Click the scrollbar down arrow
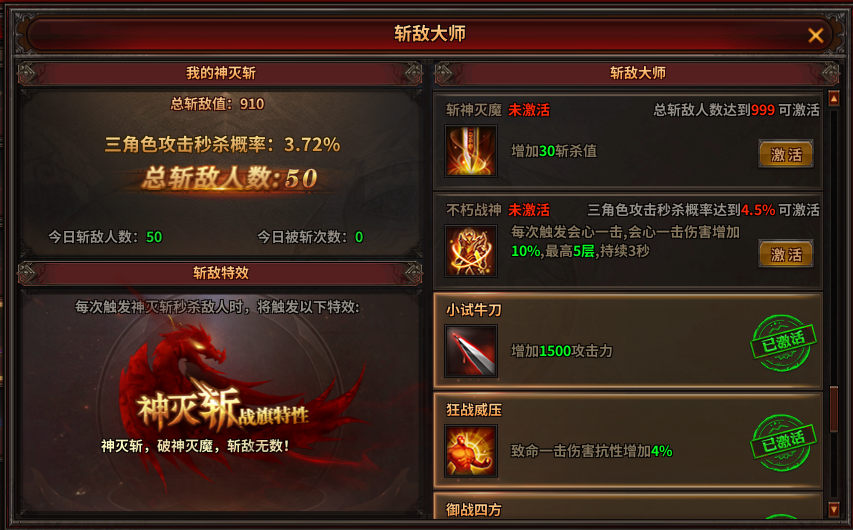 point(833,509)
